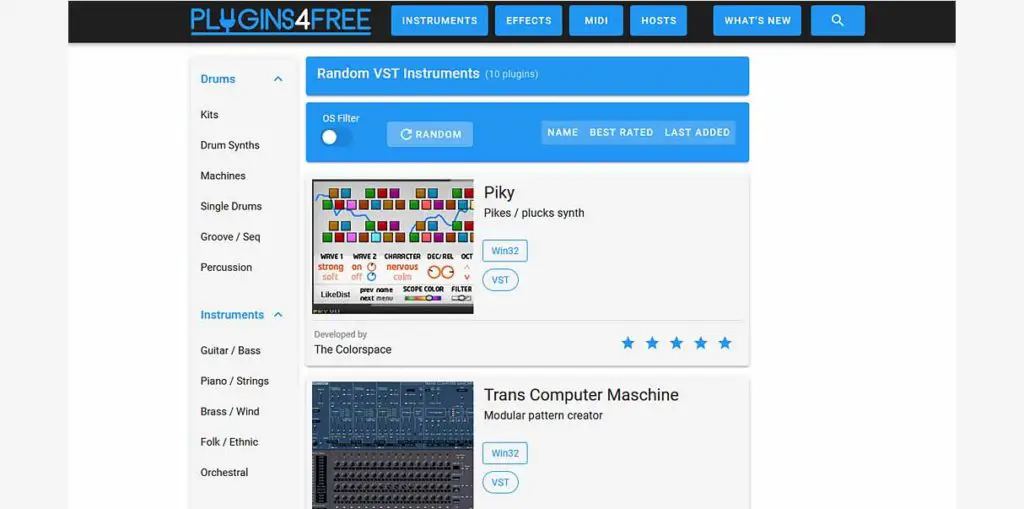Open the Effects menu
This screenshot has width=1024, height=509.
coord(528,20)
